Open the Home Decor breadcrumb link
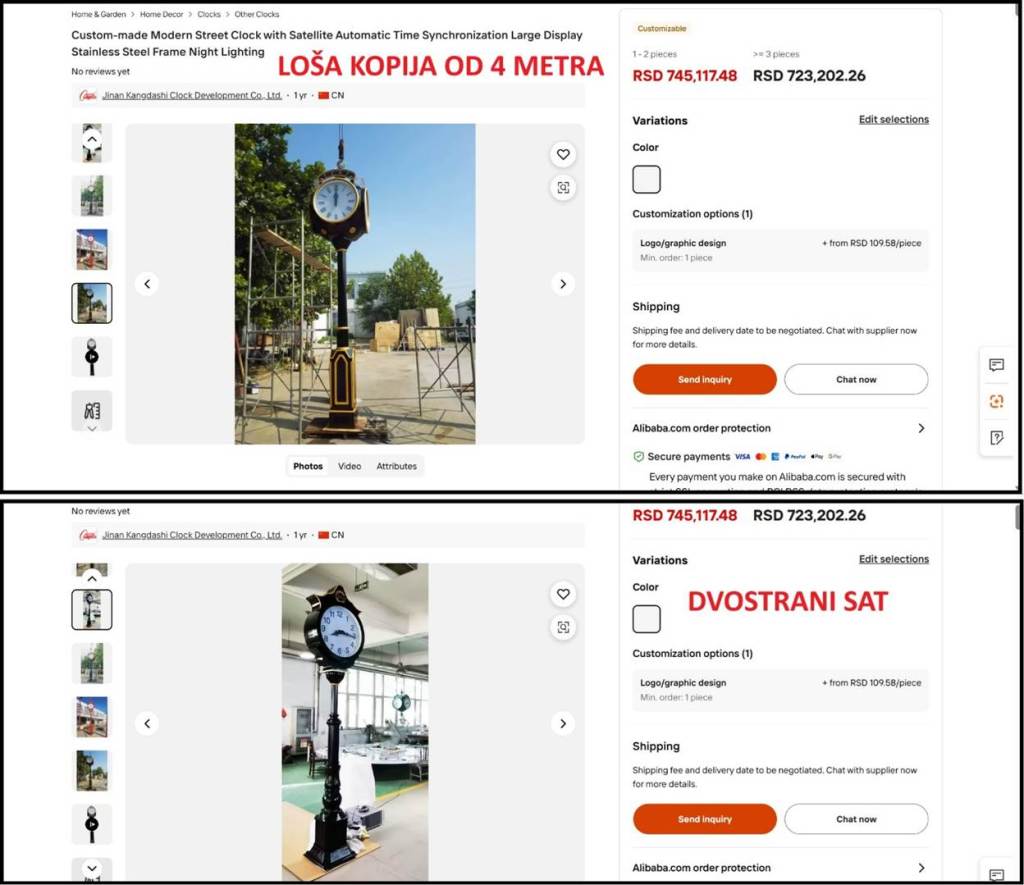The width and height of the screenshot is (1024, 885). [x=161, y=15]
